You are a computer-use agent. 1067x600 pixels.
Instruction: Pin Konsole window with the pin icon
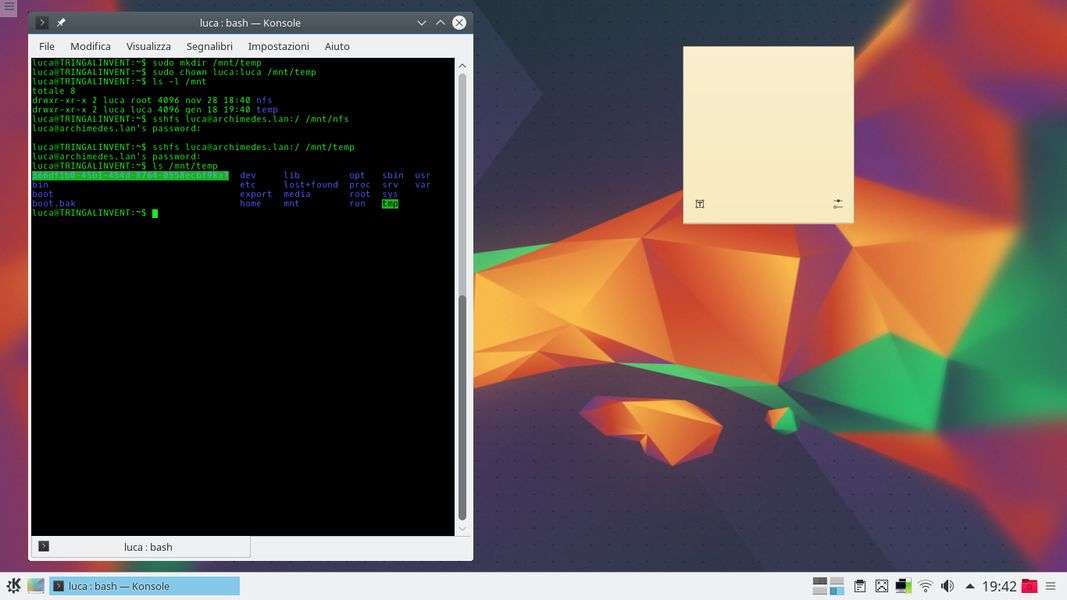[x=61, y=23]
